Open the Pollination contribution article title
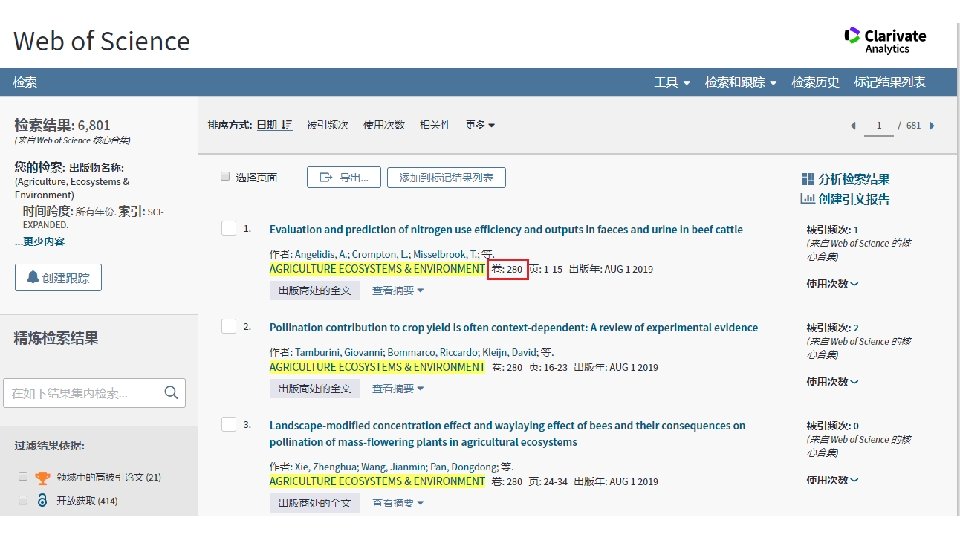Image resolution: width=960 pixels, height=540 pixels. coord(514,327)
